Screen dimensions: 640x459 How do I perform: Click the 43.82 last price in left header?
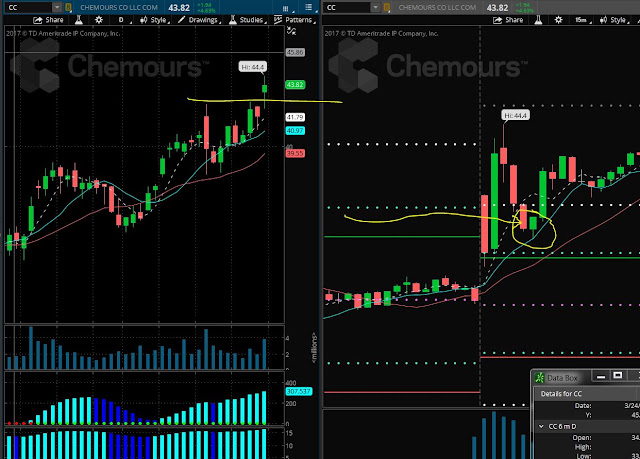point(179,8)
